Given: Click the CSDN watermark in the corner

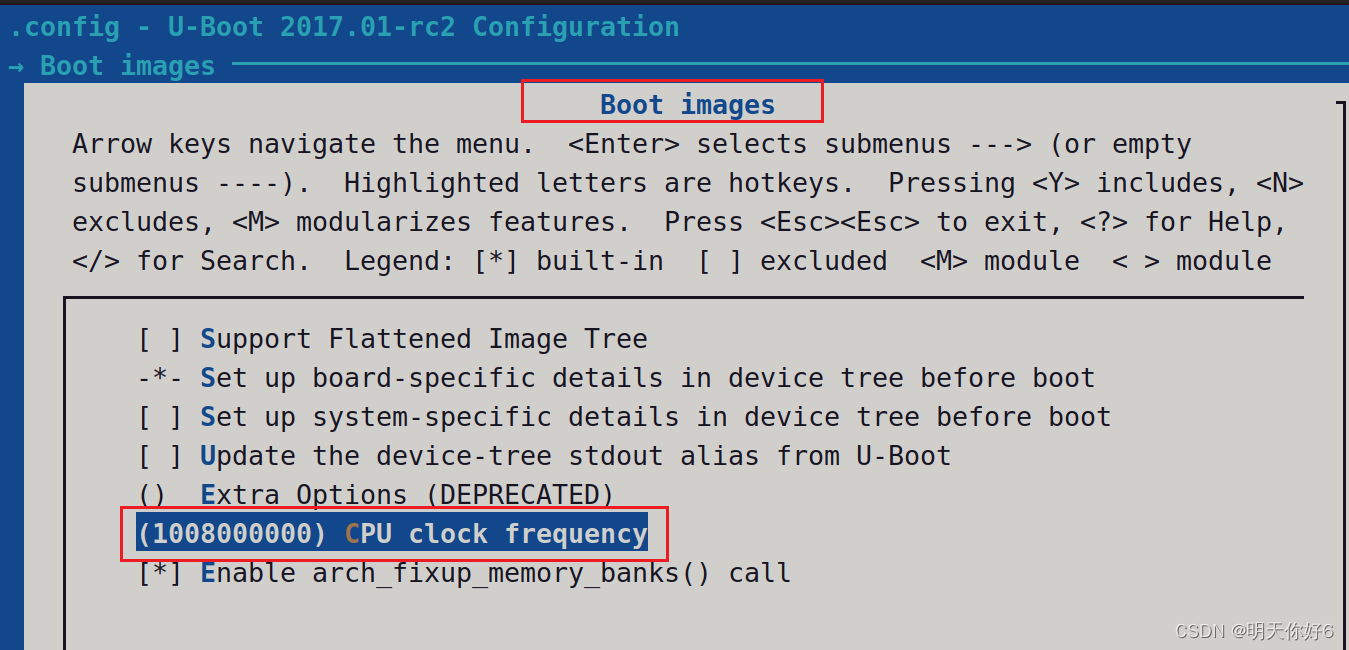Looking at the screenshot, I should click(1253, 631).
